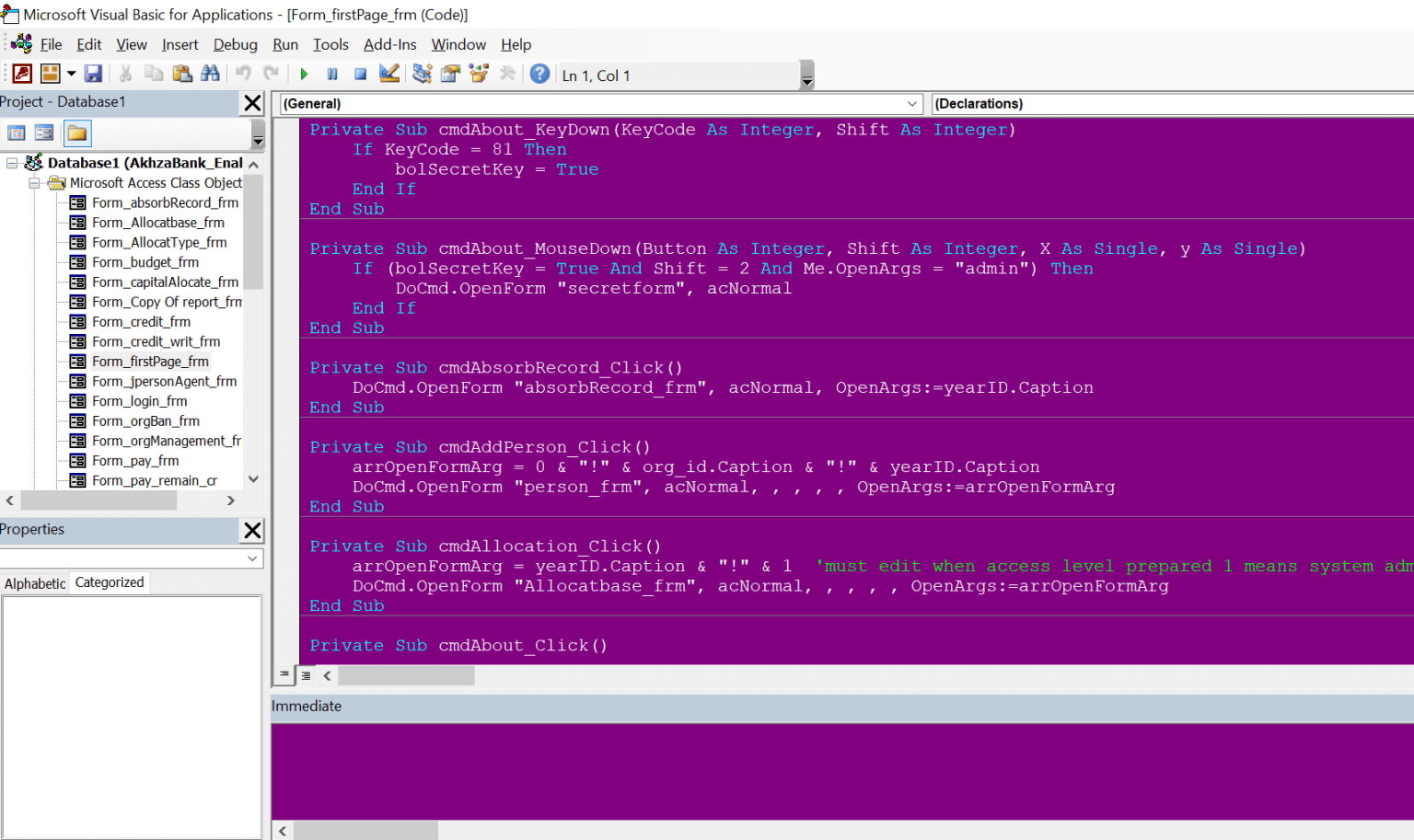This screenshot has width=1414, height=840.
Task: Stop code with the Reset icon
Action: pyautogui.click(x=361, y=74)
